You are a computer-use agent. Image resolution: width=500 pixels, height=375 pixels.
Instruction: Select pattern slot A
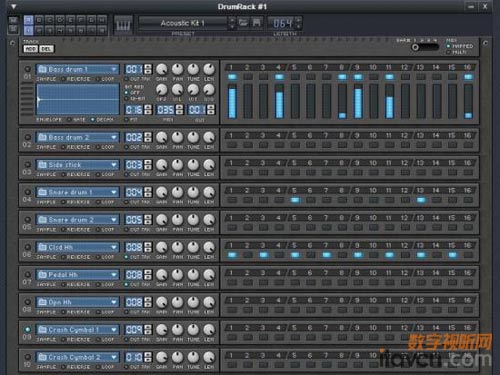click(29, 20)
